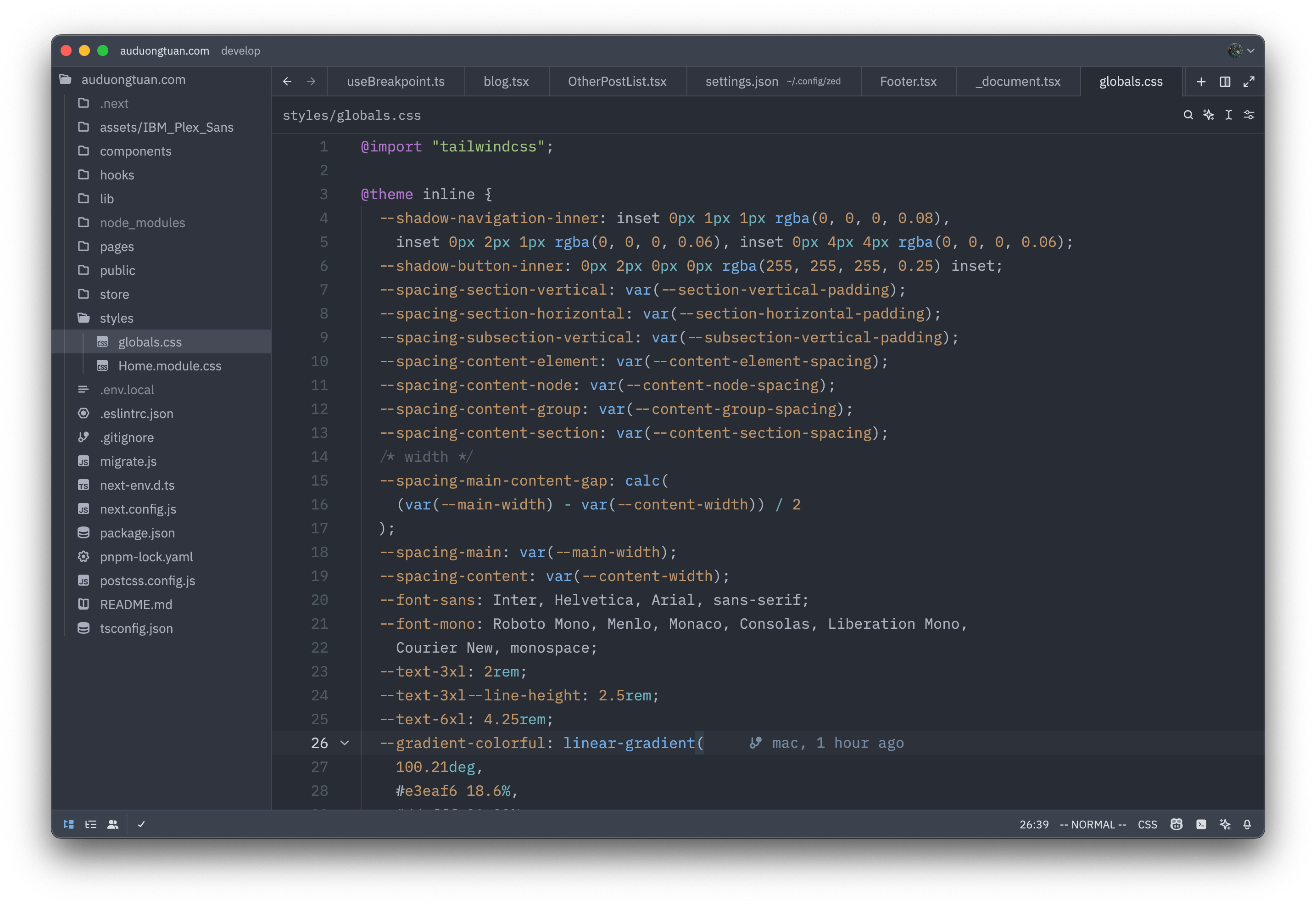Click the inline assist sparkle icon in toolbar
1316x906 pixels.
pyautogui.click(x=1208, y=115)
